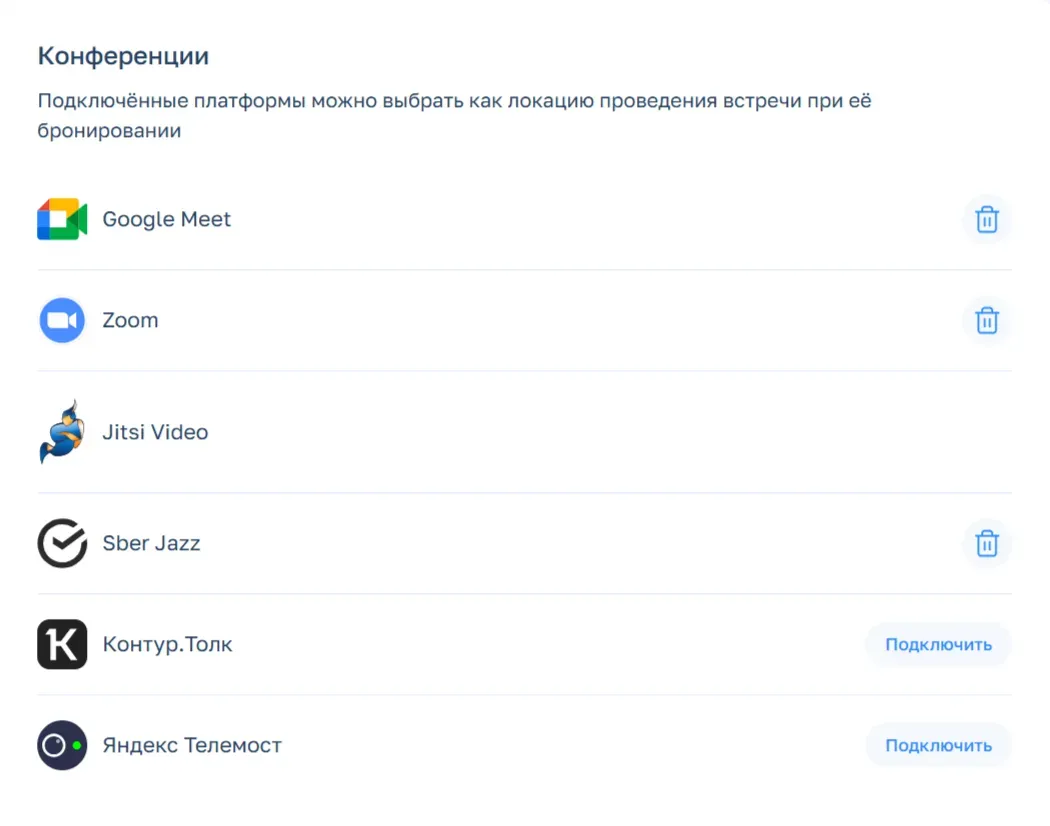Screen dimensions: 1050x826
Task: Delete the Sber Jazz connection
Action: point(986,544)
